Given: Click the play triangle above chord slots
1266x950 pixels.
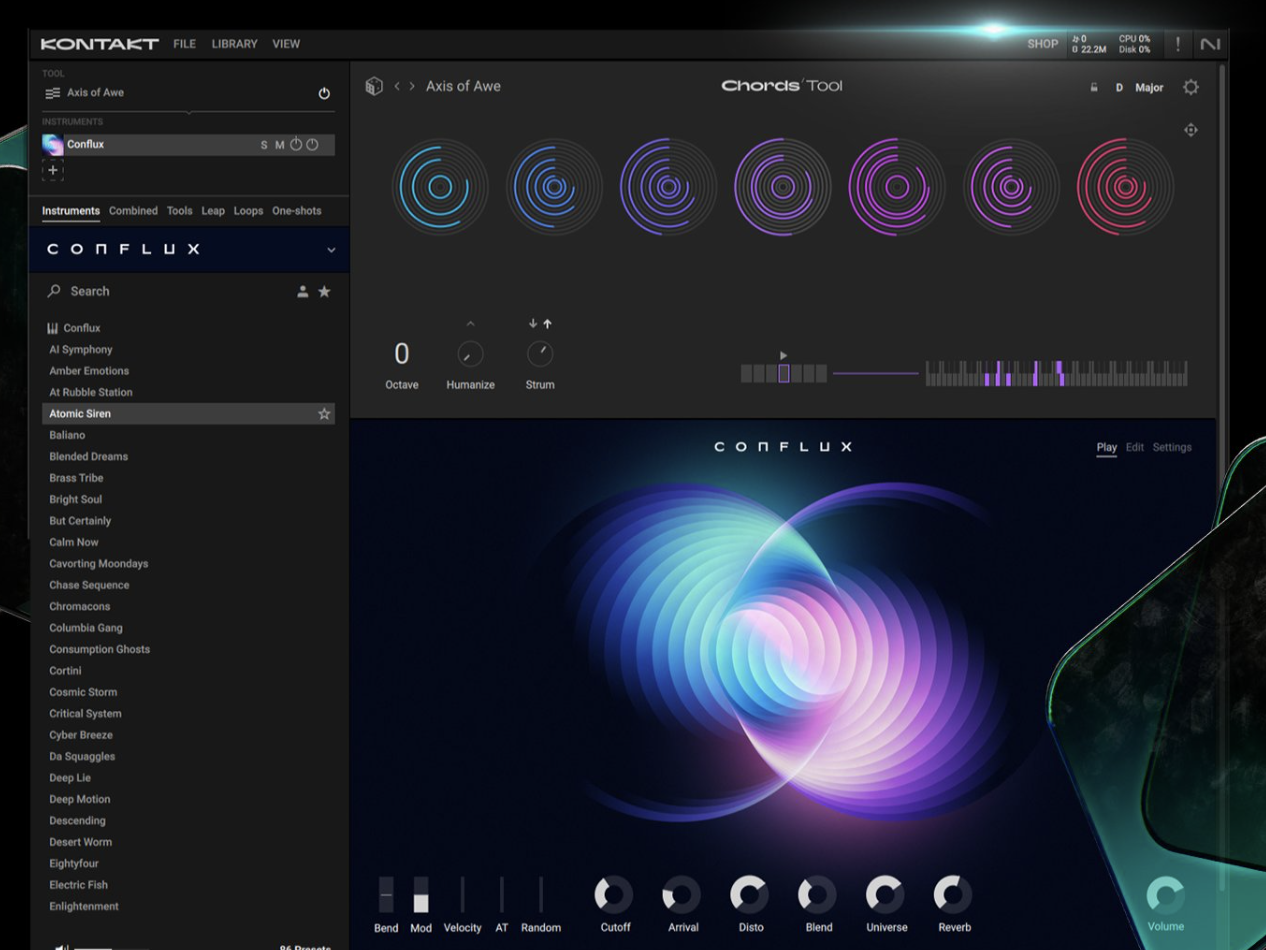Looking at the screenshot, I should [783, 355].
